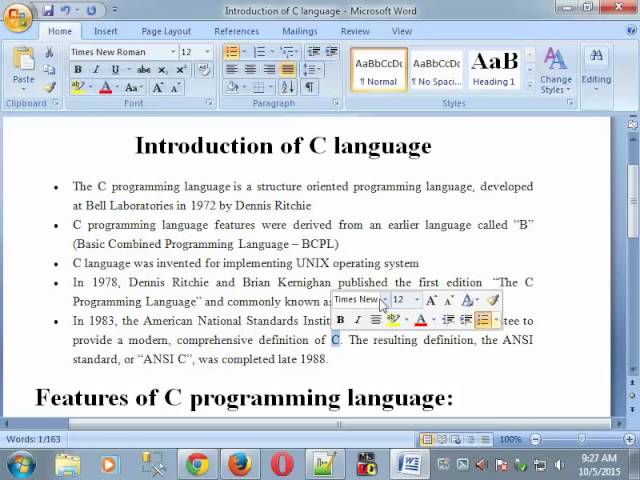Screen dimensions: 640x480
Task: Apply the Heading 1 style
Action: tap(494, 69)
